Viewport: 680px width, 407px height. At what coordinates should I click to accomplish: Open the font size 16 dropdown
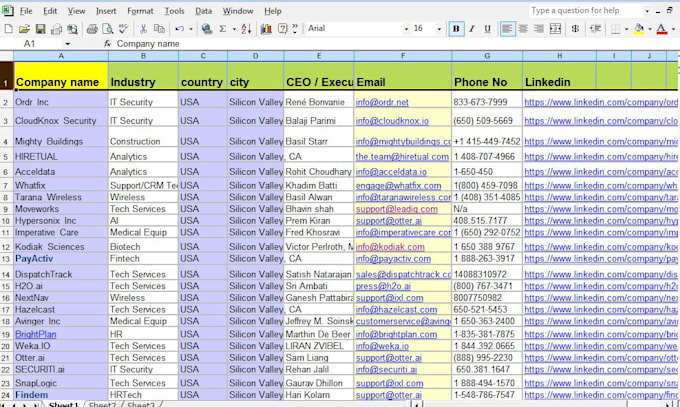pyautogui.click(x=439, y=29)
